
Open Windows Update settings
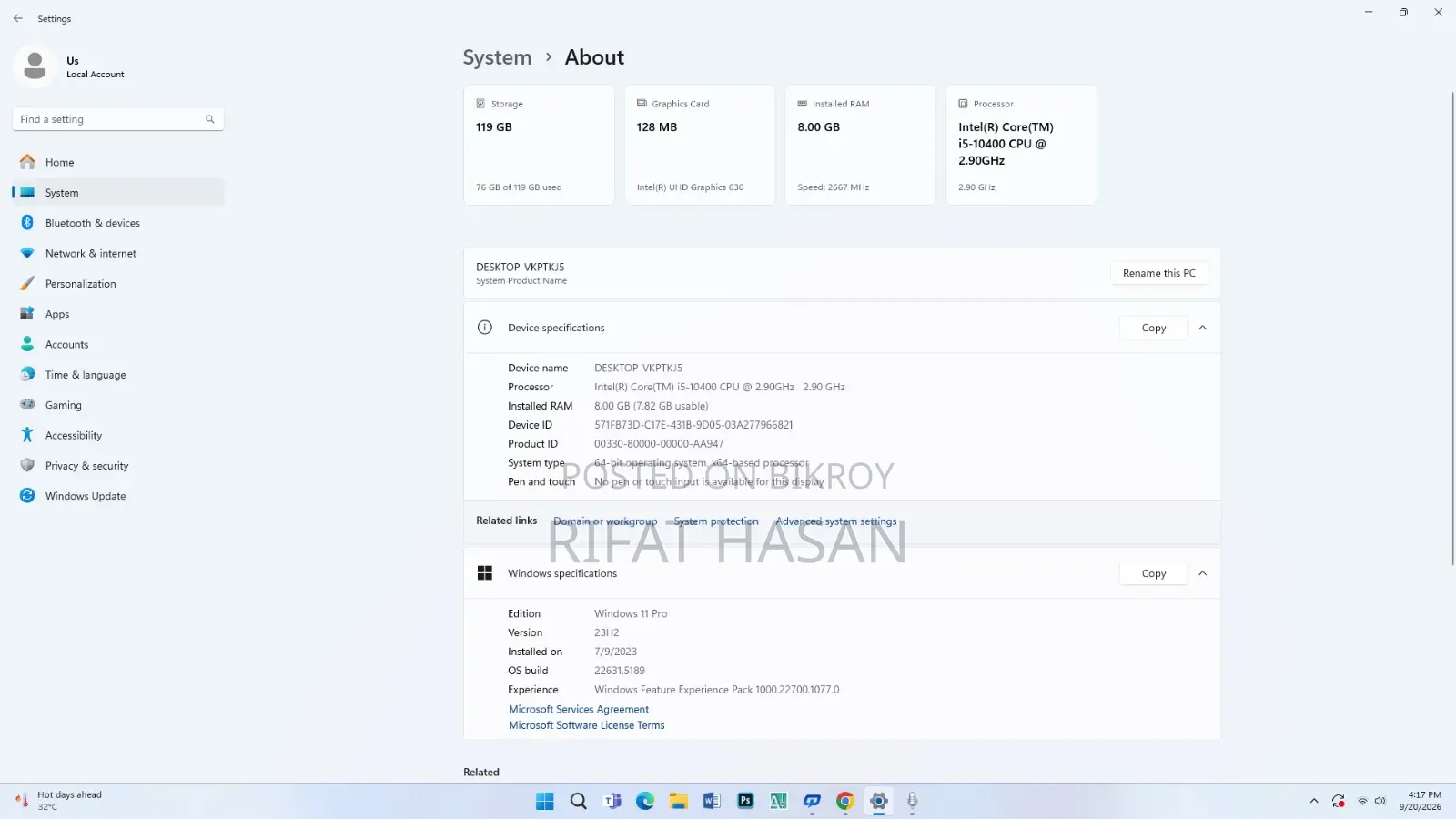pos(118,496)
